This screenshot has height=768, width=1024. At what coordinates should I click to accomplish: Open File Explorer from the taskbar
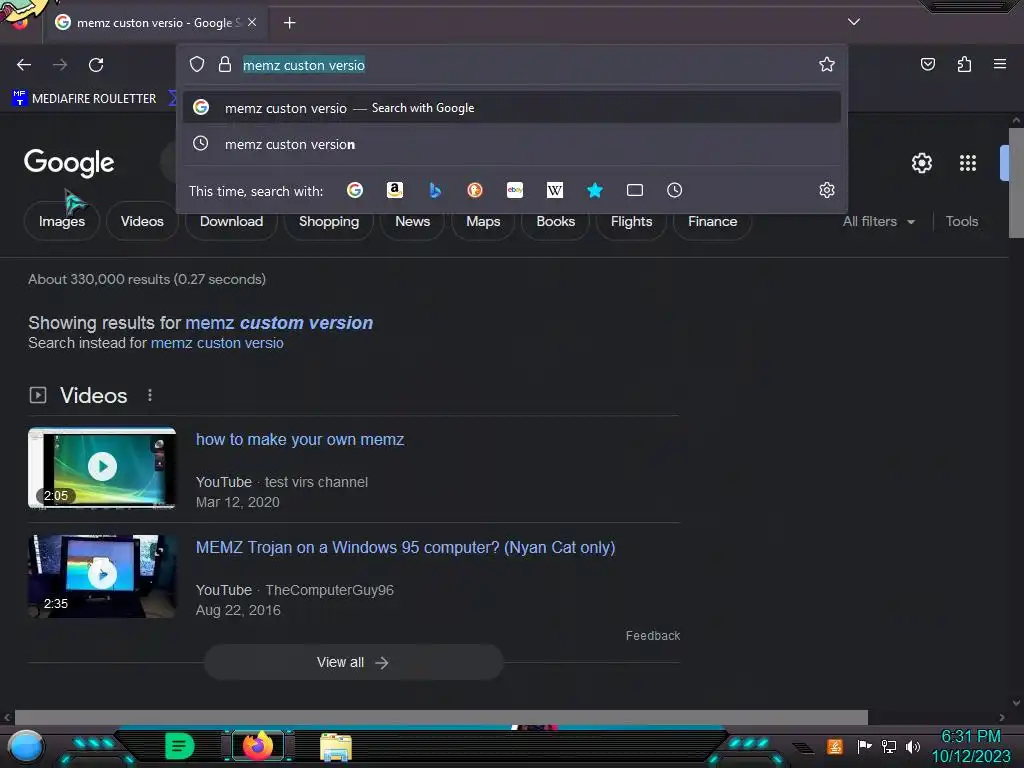pos(336,747)
